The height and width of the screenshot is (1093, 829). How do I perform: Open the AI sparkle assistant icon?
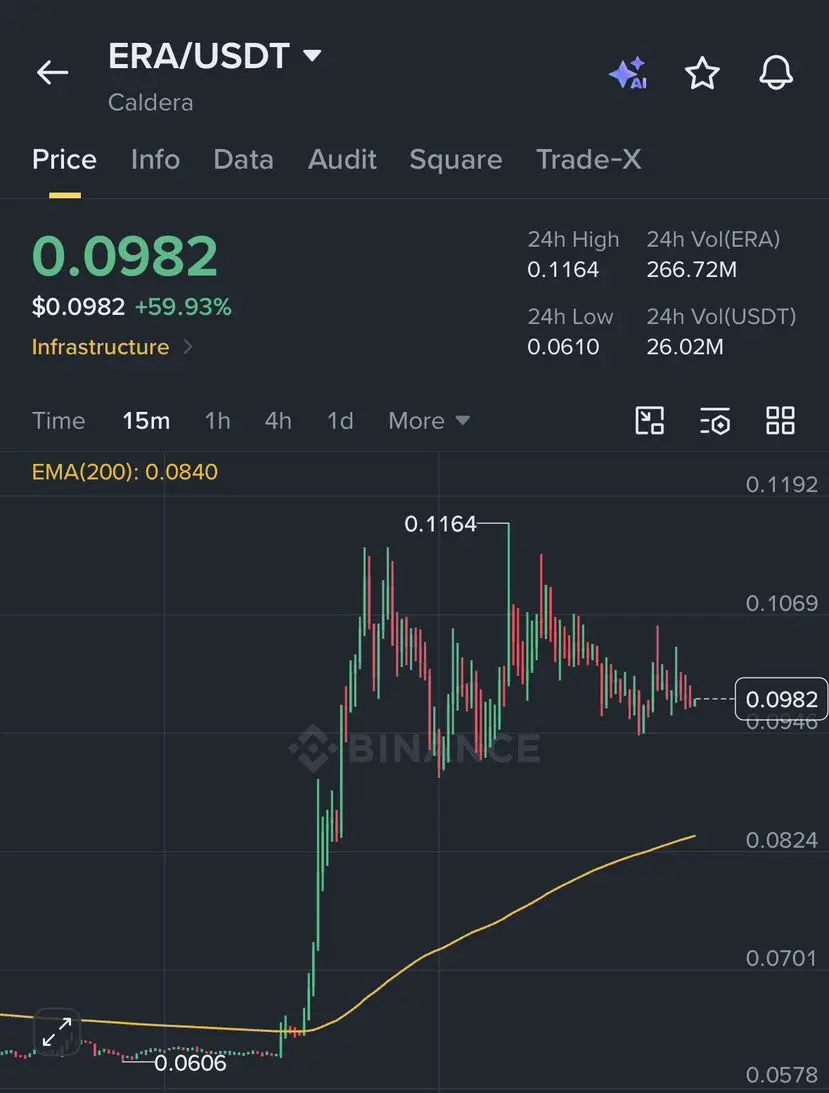click(628, 73)
